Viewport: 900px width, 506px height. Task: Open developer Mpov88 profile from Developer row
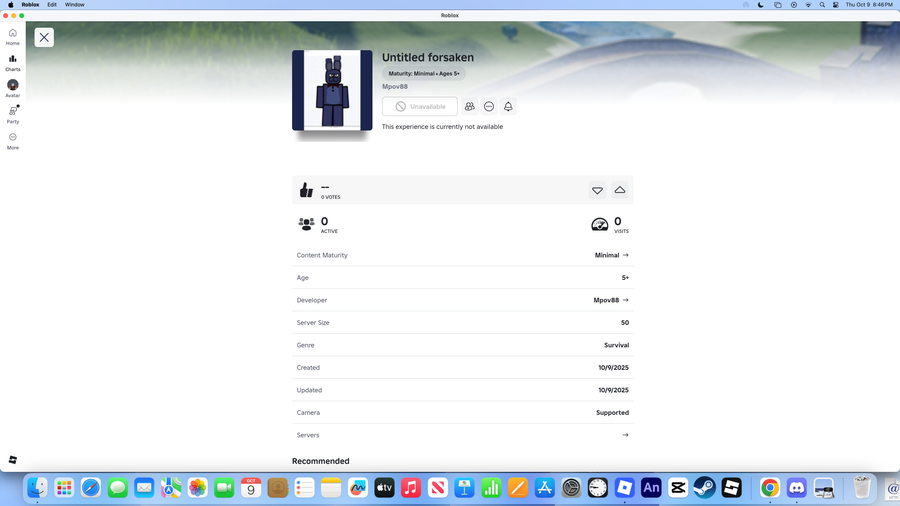pos(611,300)
